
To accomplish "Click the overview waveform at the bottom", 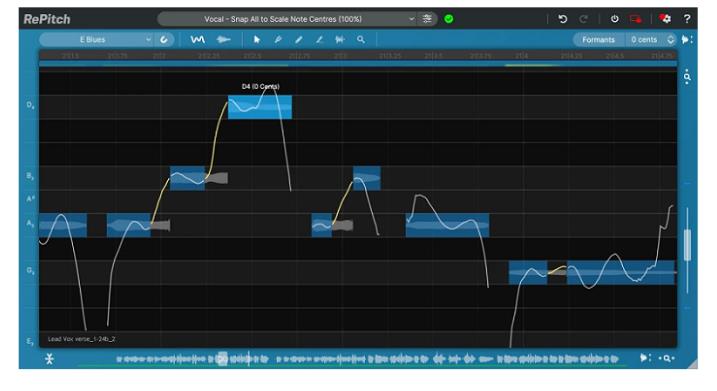I will click(367, 359).
